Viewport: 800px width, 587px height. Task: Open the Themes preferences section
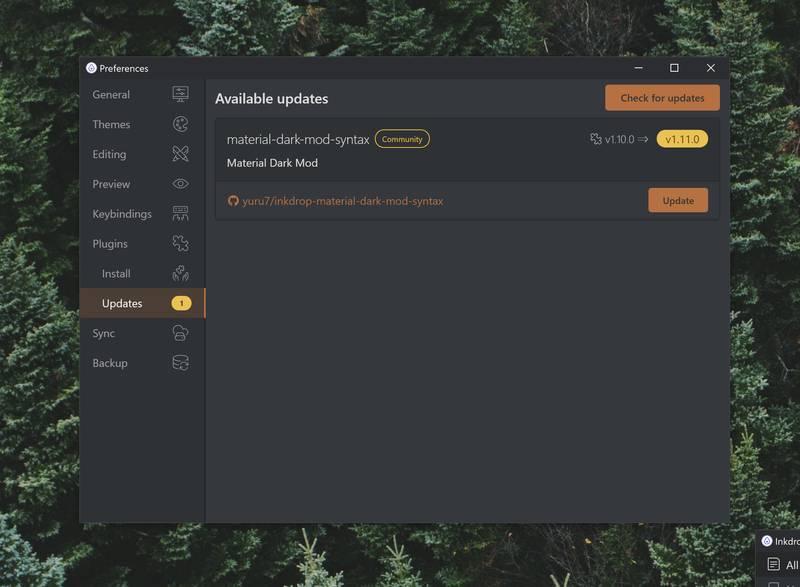(113, 124)
